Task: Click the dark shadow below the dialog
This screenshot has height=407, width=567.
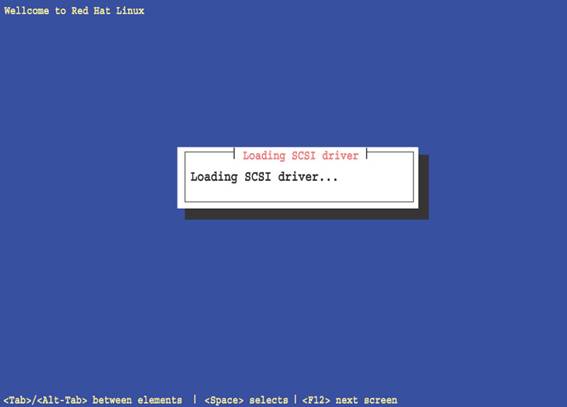Action: (307, 214)
